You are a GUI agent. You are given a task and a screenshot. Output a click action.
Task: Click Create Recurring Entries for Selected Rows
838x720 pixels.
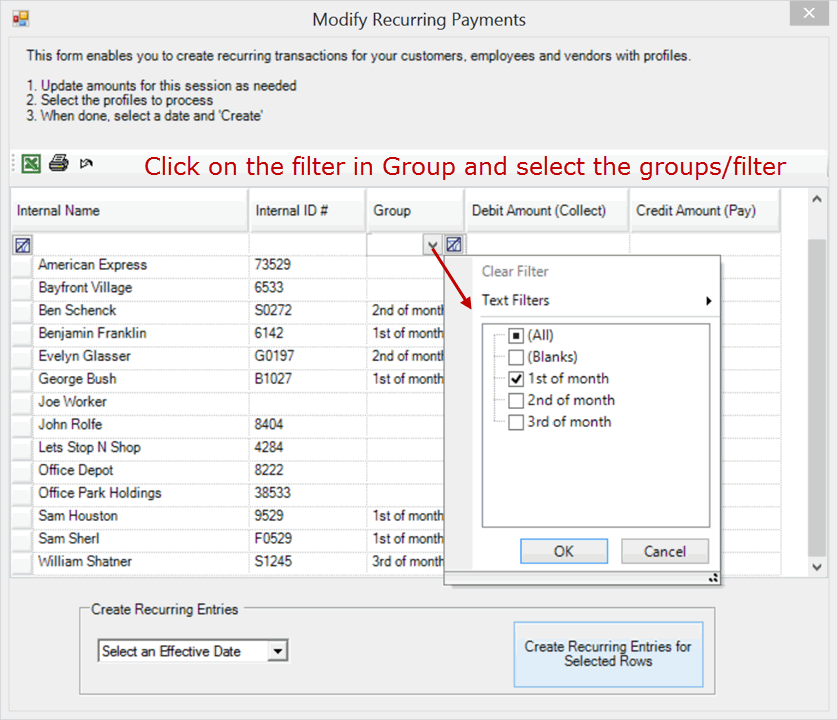tap(608, 654)
